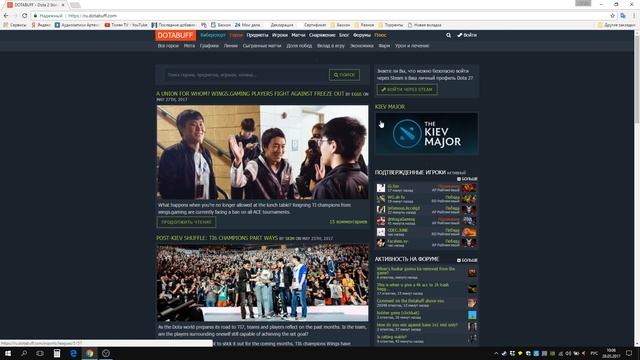Click the browser reload icon
The width and height of the screenshot is (640, 360).
[x=24, y=16]
